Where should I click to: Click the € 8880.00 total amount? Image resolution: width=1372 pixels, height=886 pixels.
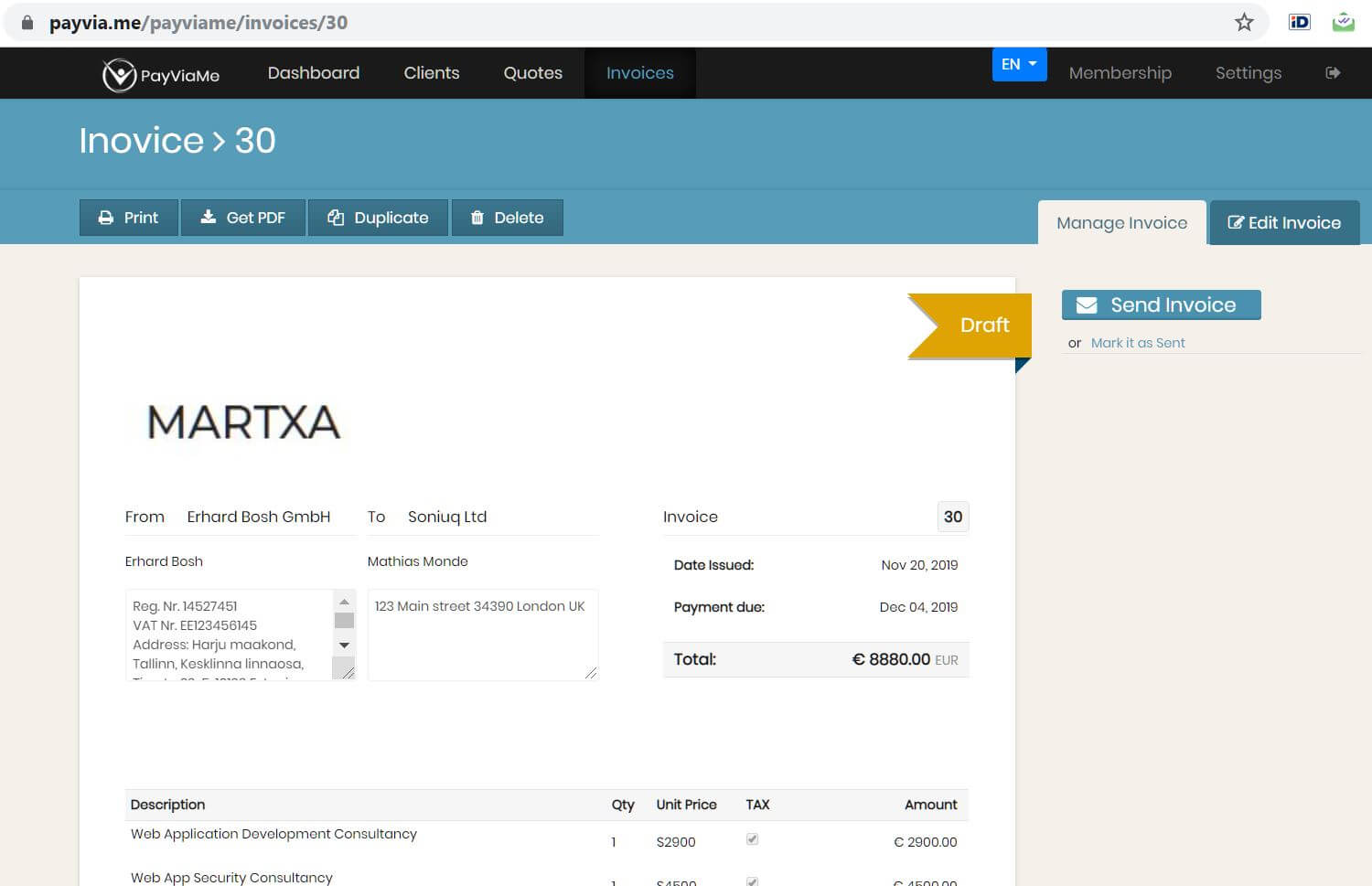coord(891,659)
